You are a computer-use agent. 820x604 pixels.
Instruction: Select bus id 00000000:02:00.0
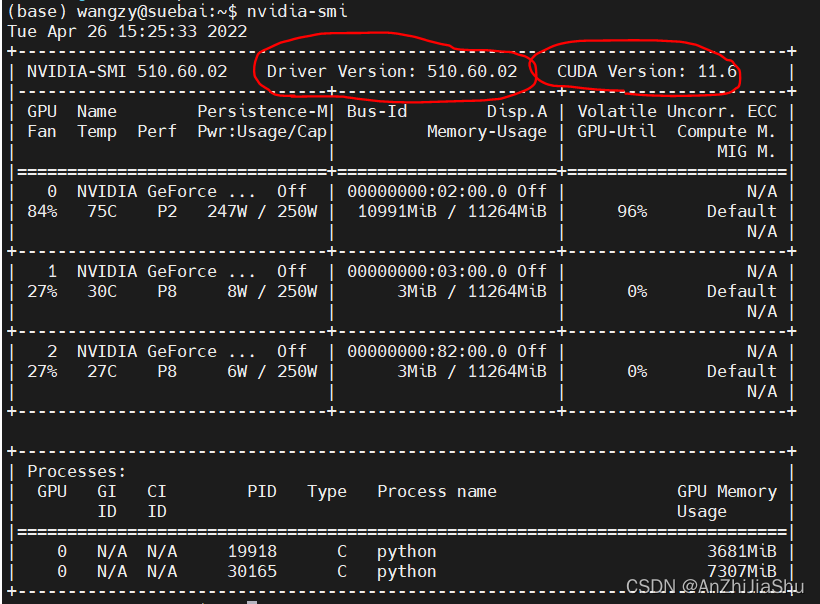pyautogui.click(x=427, y=191)
